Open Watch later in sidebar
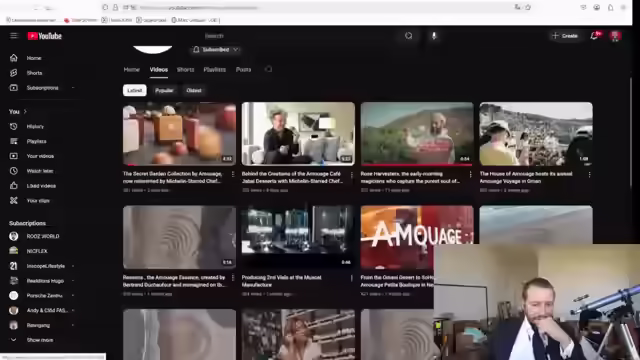The image size is (640, 360). pos(40,171)
